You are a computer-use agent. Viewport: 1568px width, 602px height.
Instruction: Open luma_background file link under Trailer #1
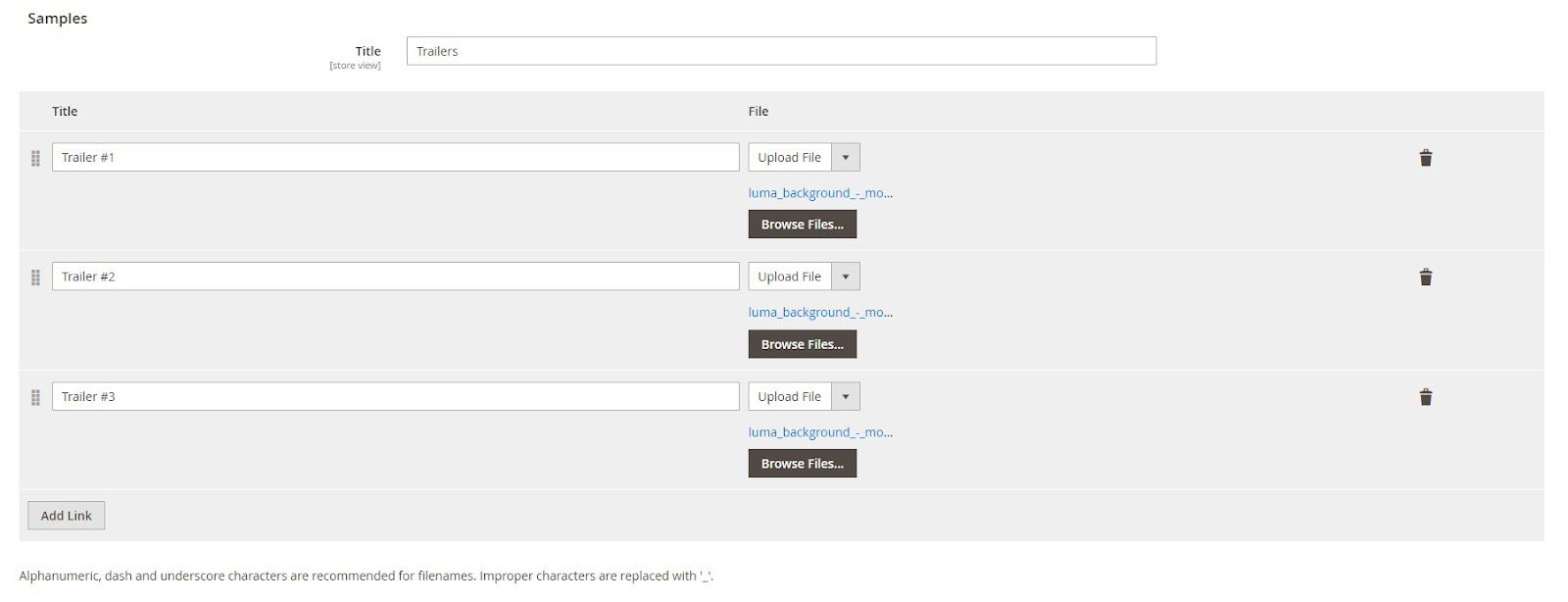click(x=820, y=193)
